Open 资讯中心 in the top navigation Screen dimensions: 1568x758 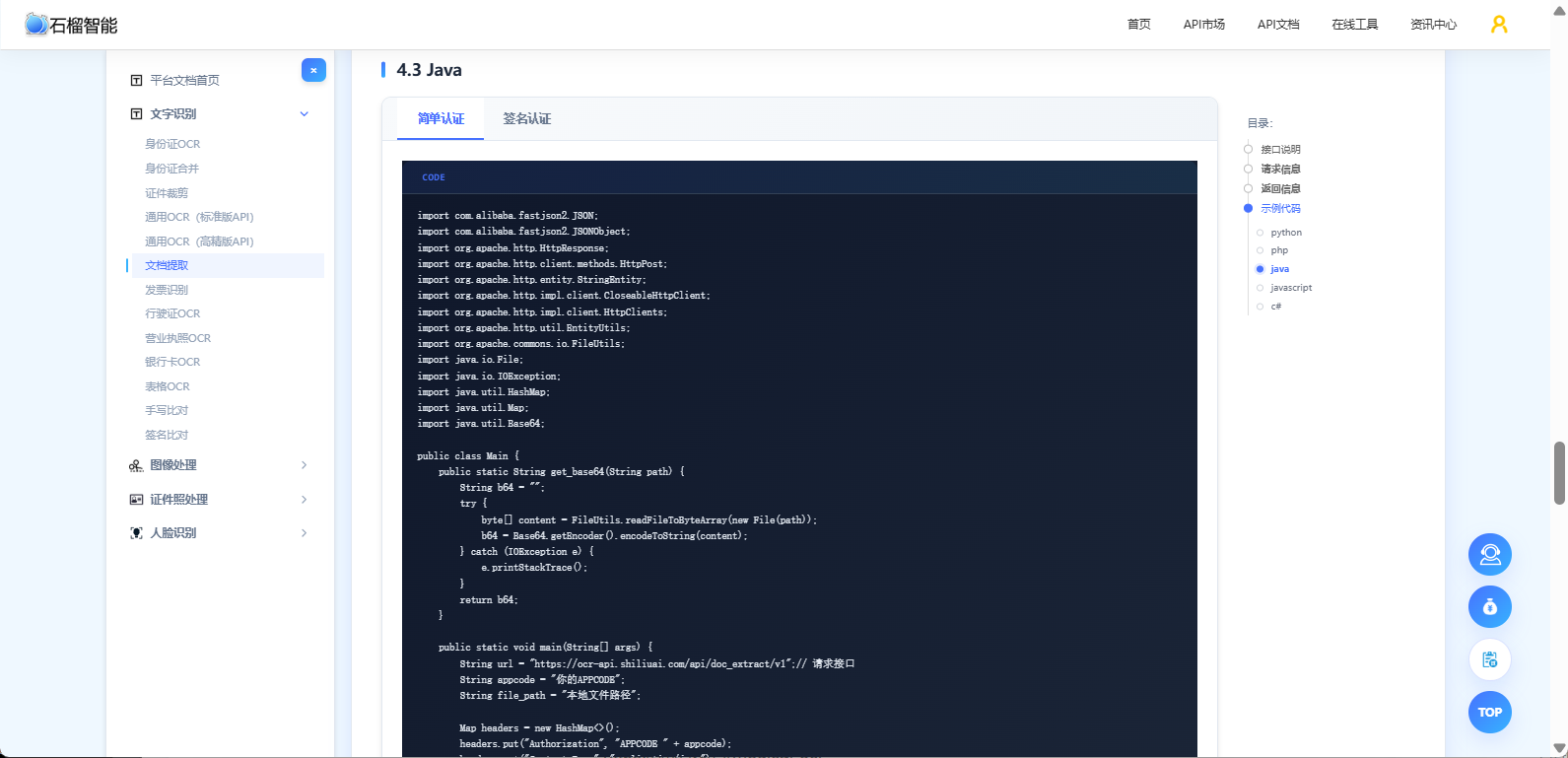pyautogui.click(x=1433, y=25)
